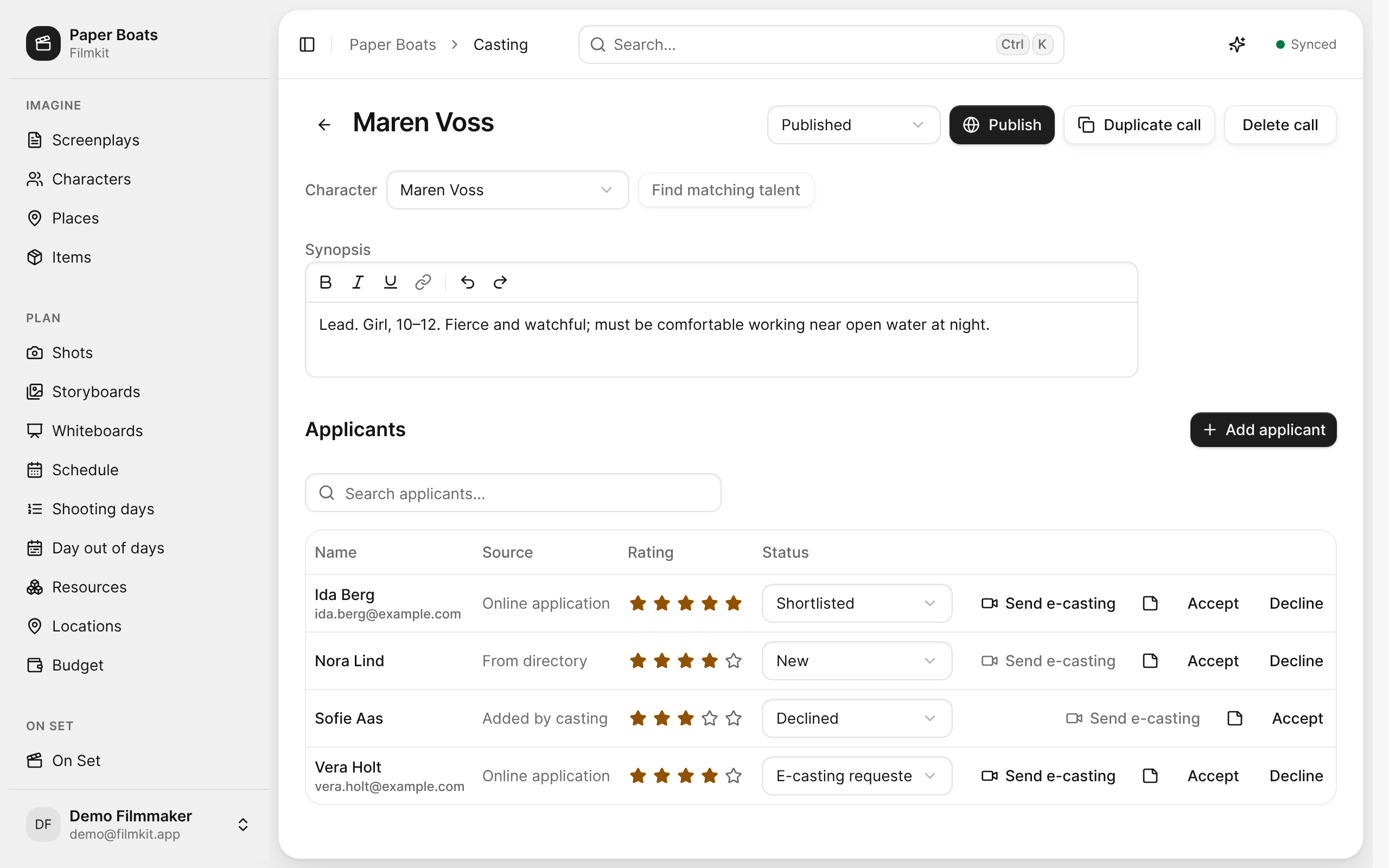
Task: Change Ida Berg's Shortlisted status dropdown
Action: (857, 603)
